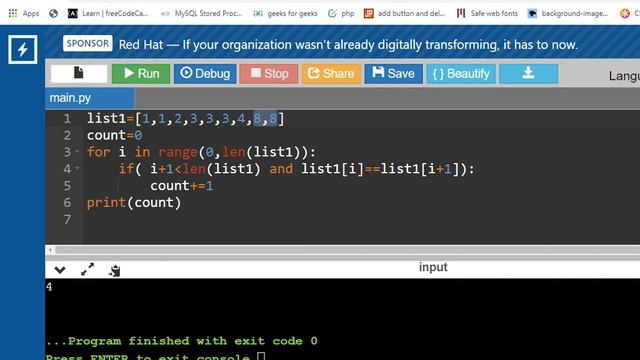
Task: Click line number 1 in the gutter
Action: coord(67,119)
